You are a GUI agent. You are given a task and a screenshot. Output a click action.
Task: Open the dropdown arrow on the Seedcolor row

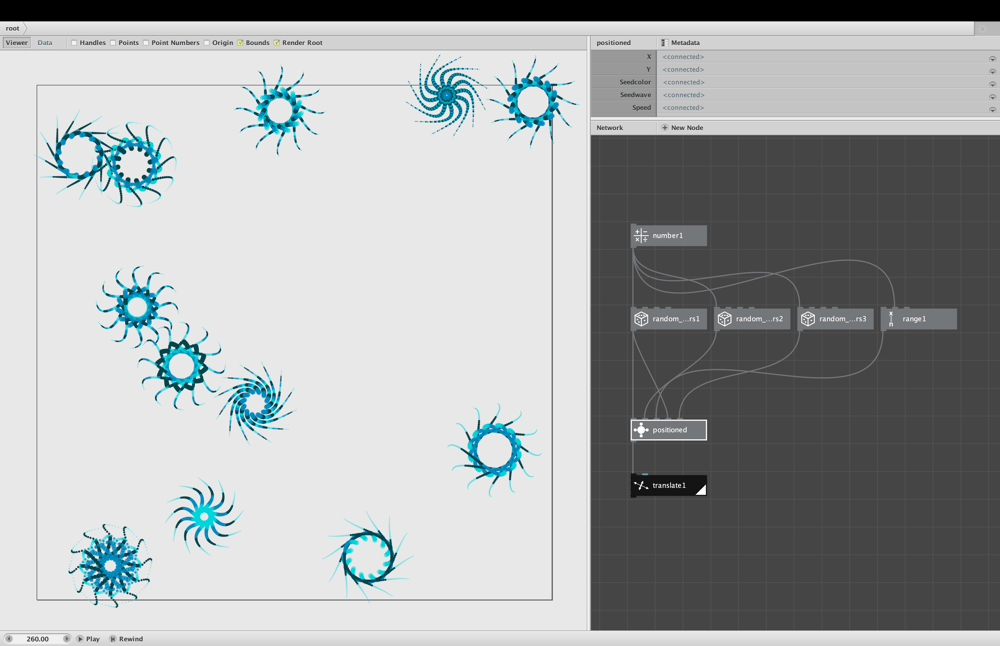click(992, 84)
